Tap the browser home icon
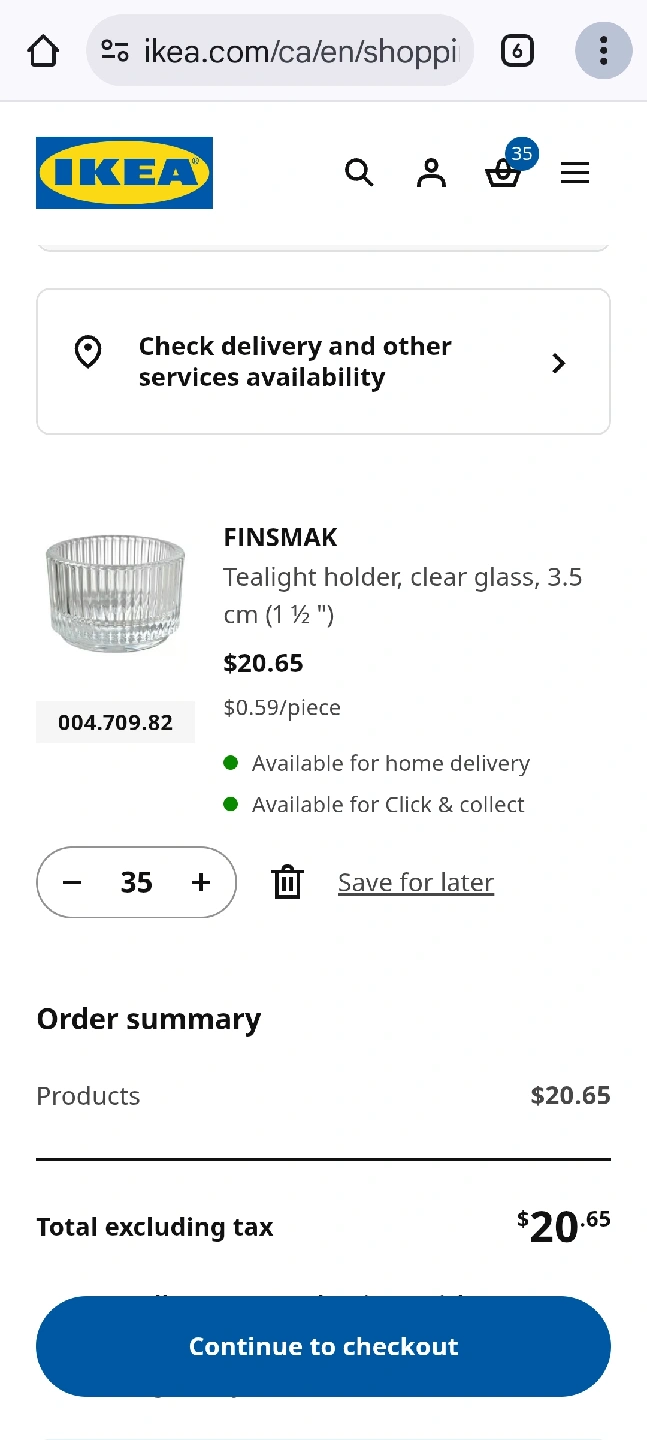This screenshot has height=1440, width=647. click(43, 51)
